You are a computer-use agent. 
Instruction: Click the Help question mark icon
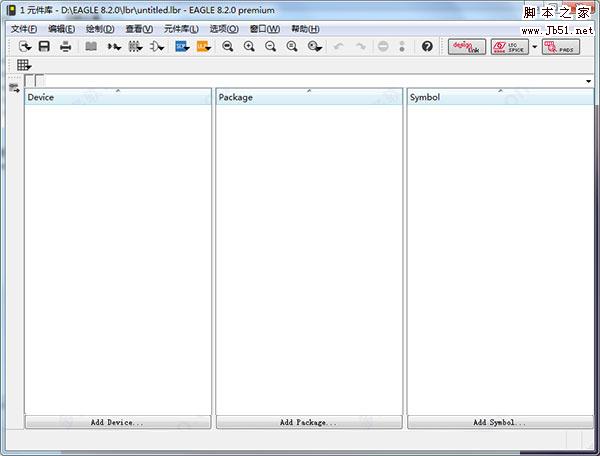click(x=428, y=47)
